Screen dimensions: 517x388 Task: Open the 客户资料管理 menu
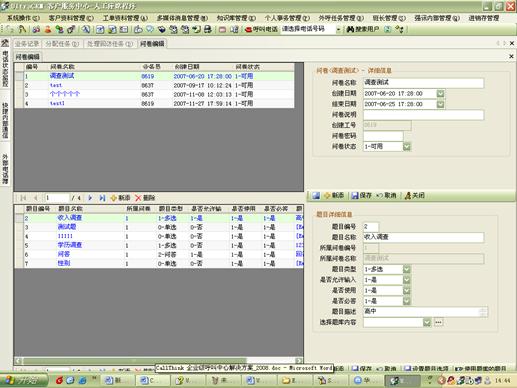[x=71, y=18]
